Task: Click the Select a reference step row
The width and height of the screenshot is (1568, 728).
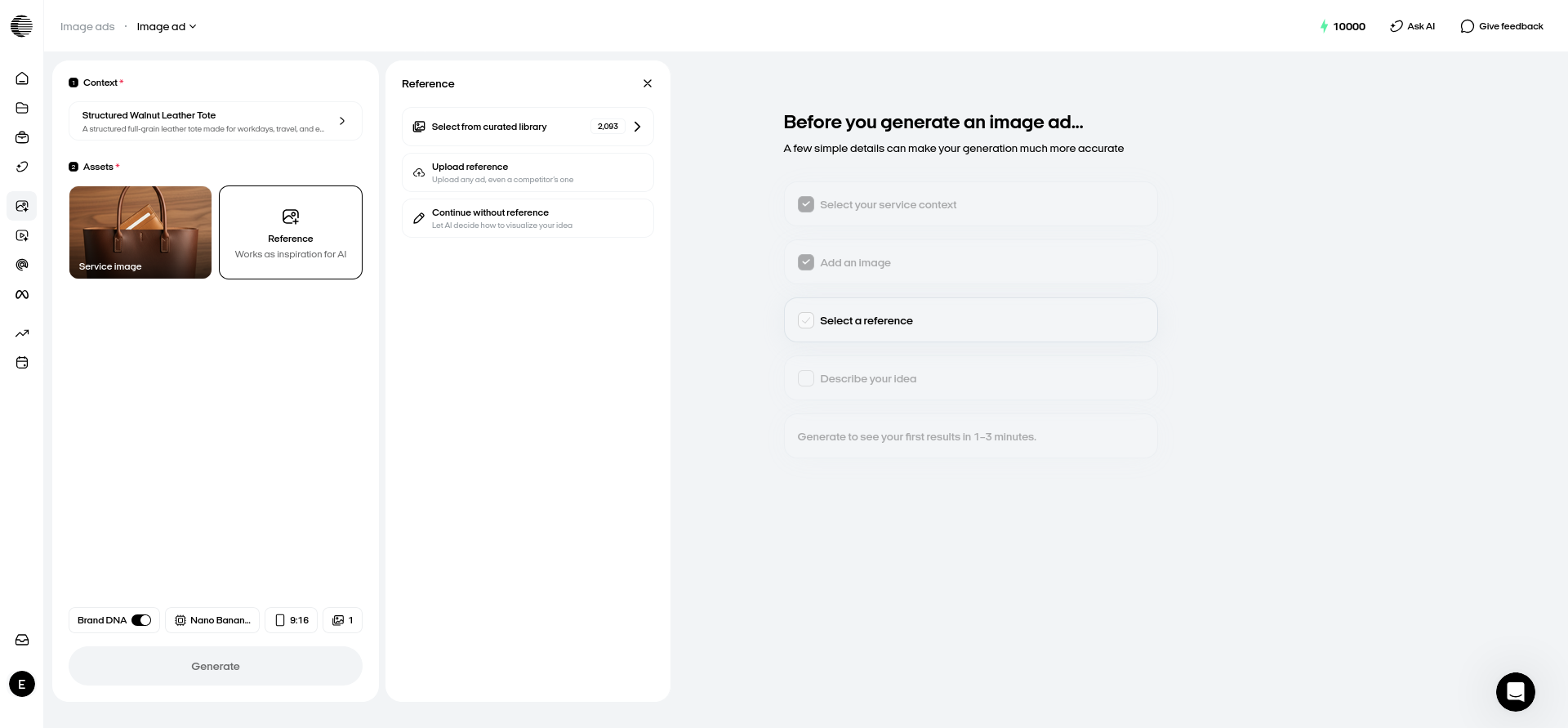Action: point(971,320)
